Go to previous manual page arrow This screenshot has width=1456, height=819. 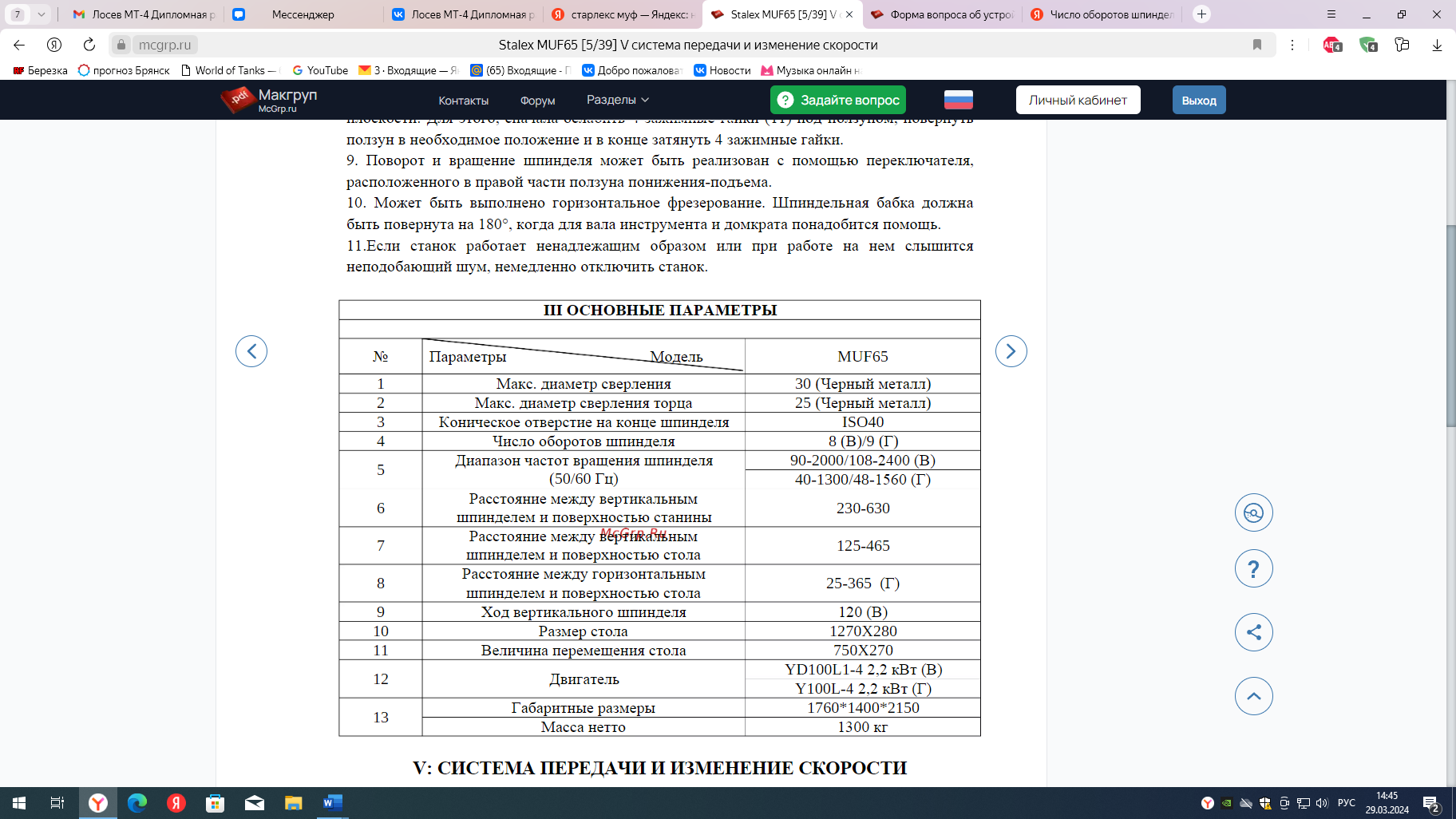(x=251, y=351)
